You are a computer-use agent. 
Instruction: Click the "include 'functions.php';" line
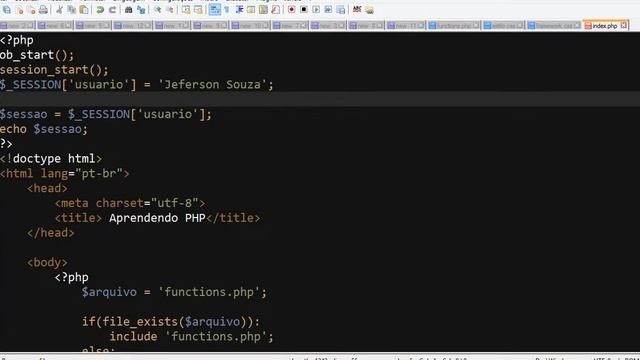[x=191, y=337]
